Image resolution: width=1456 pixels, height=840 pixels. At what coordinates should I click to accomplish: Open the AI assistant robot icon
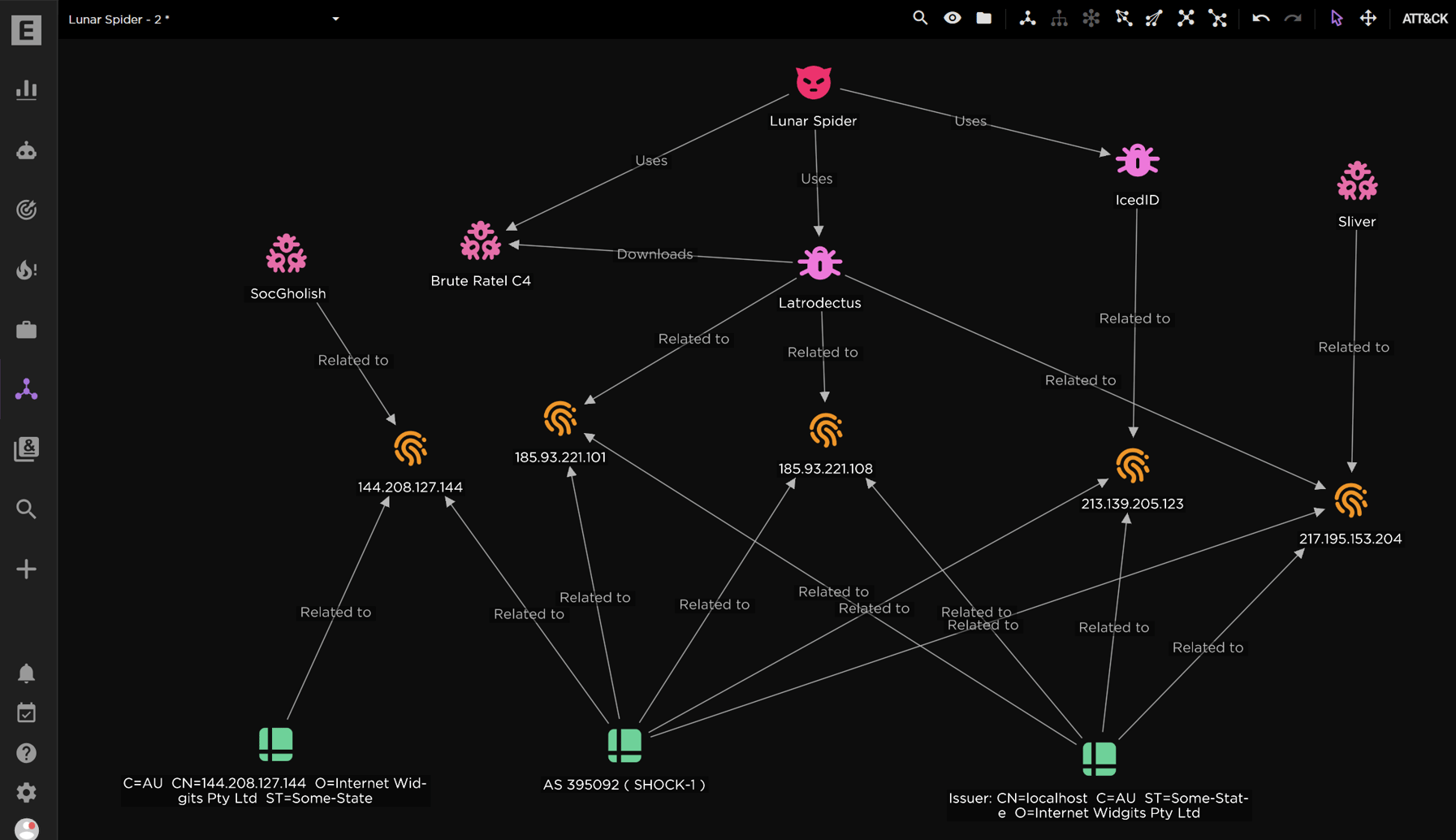click(27, 149)
